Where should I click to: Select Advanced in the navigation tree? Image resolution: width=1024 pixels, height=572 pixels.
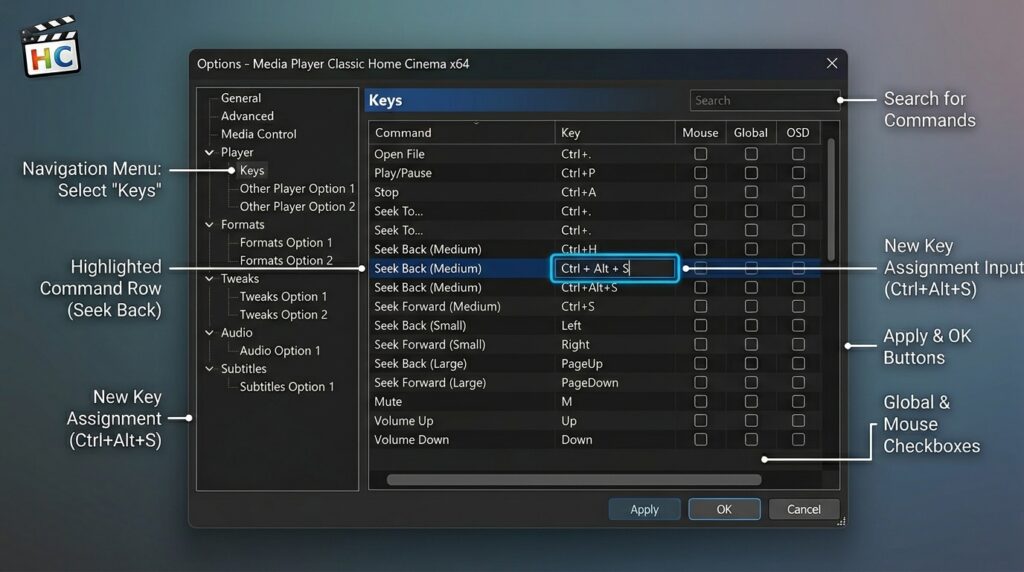pyautogui.click(x=247, y=116)
